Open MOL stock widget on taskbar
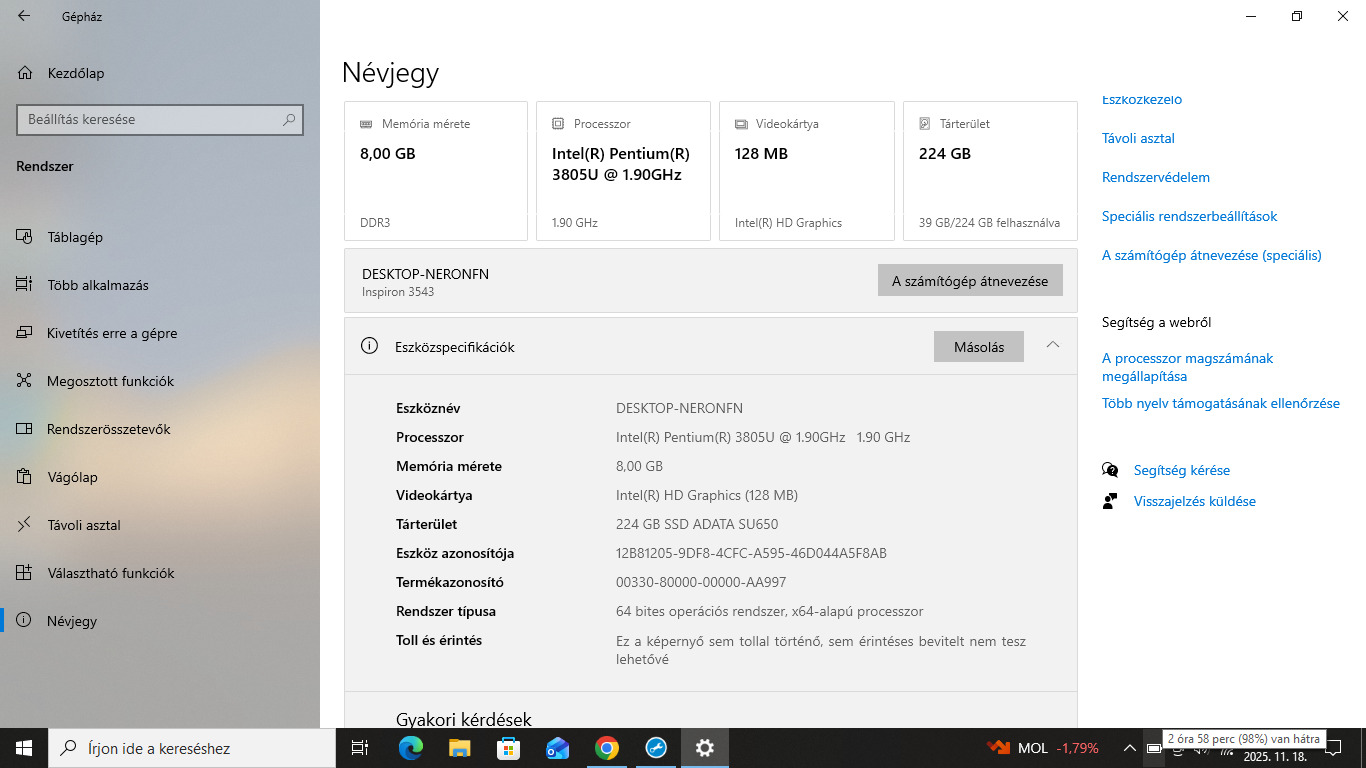This screenshot has width=1366, height=768. [x=1042, y=748]
